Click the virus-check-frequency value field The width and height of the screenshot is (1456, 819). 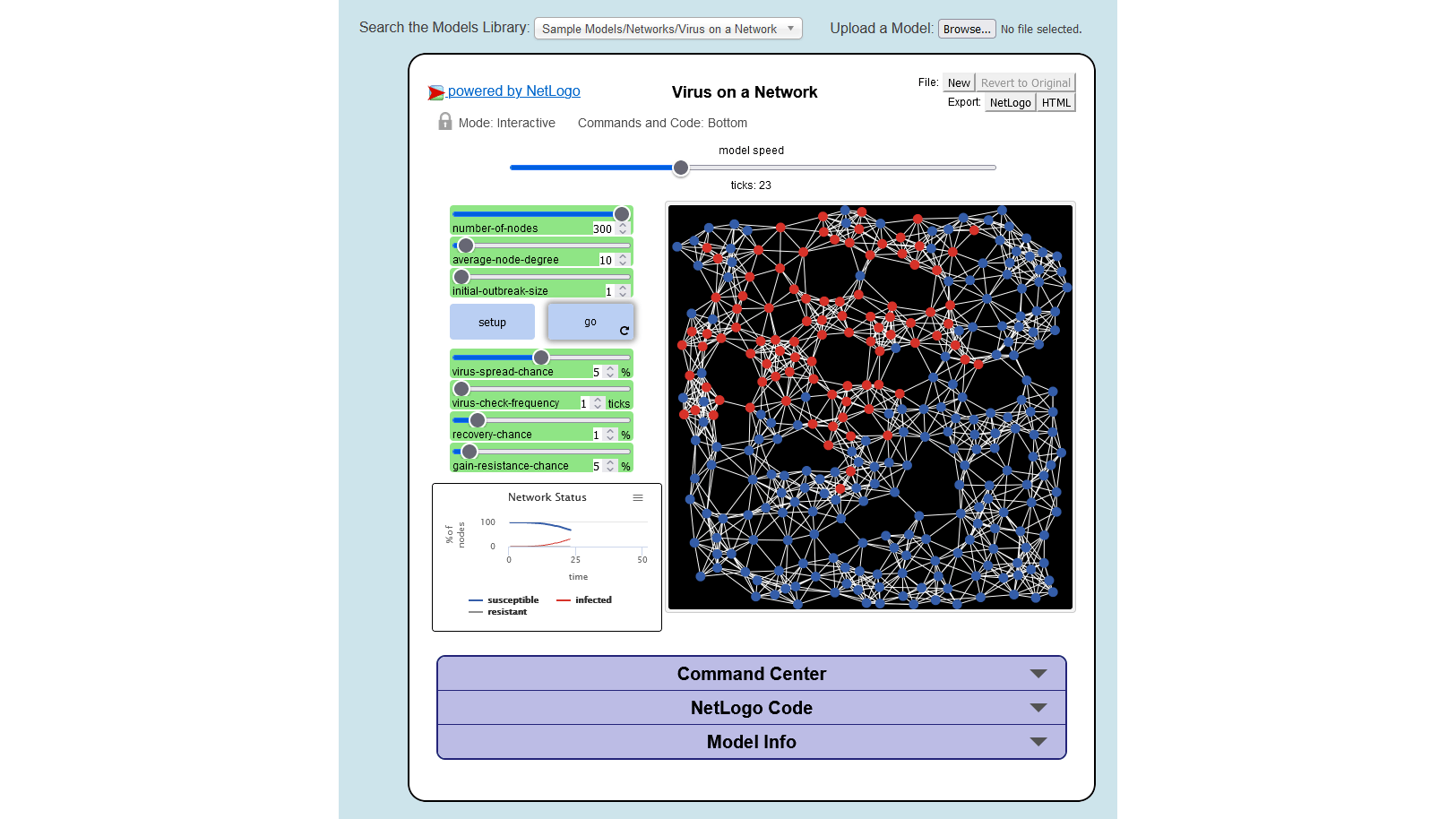tap(592, 403)
